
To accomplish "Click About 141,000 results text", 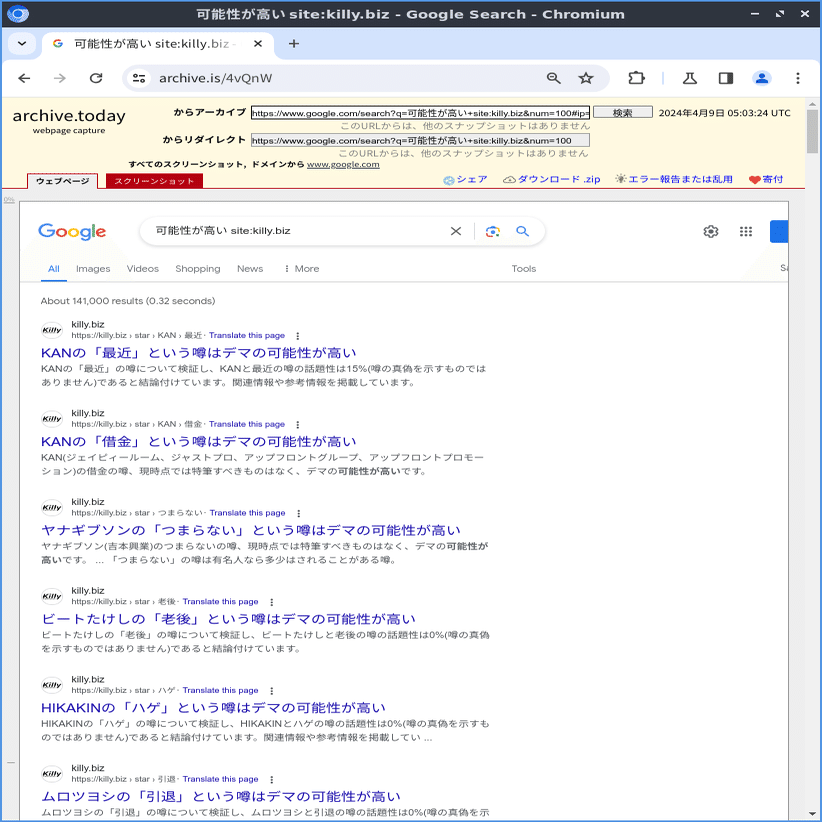I will [128, 301].
